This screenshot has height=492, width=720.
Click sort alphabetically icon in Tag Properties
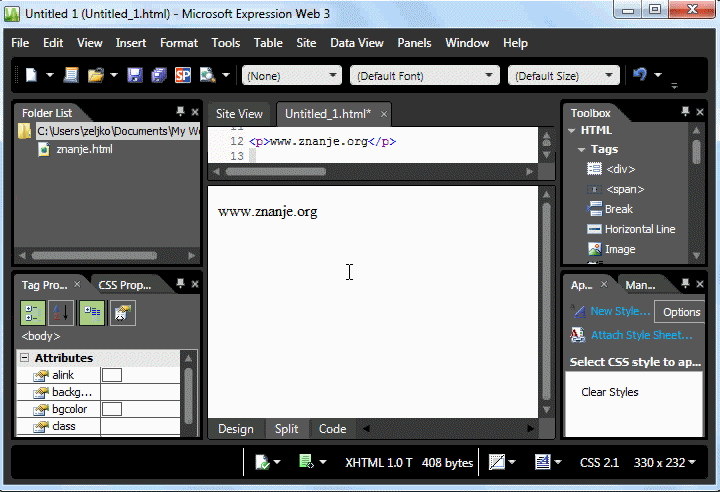(61, 313)
